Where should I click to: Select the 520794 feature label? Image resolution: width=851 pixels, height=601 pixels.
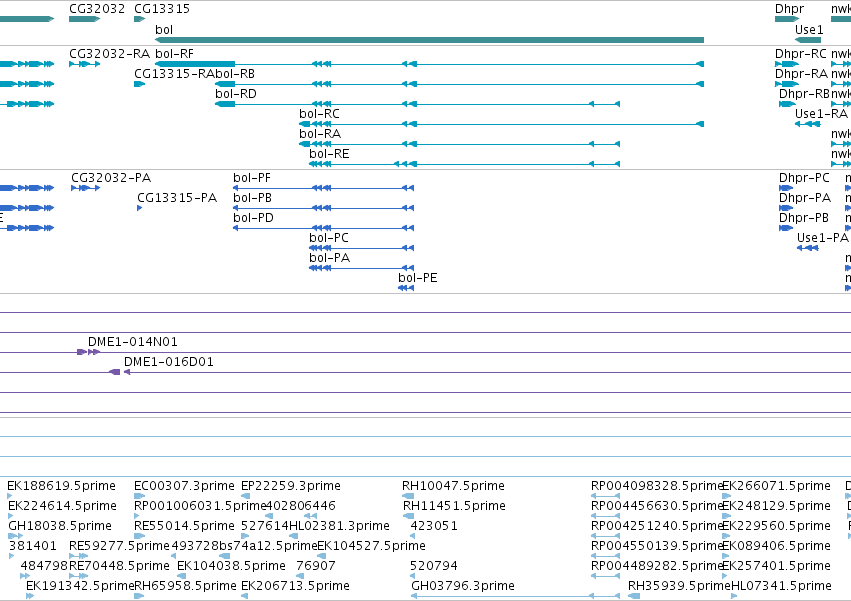[434, 566]
